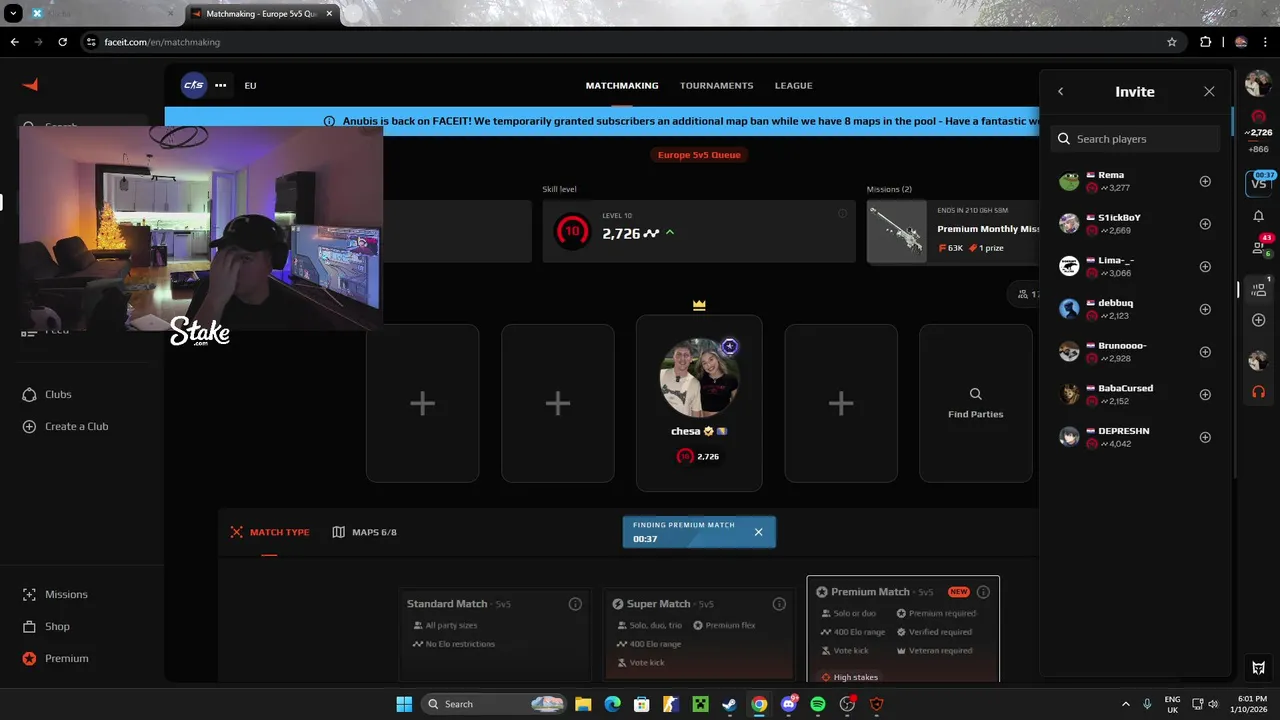Add a player in the second empty party slot
This screenshot has height=720, width=1280.
click(x=558, y=403)
